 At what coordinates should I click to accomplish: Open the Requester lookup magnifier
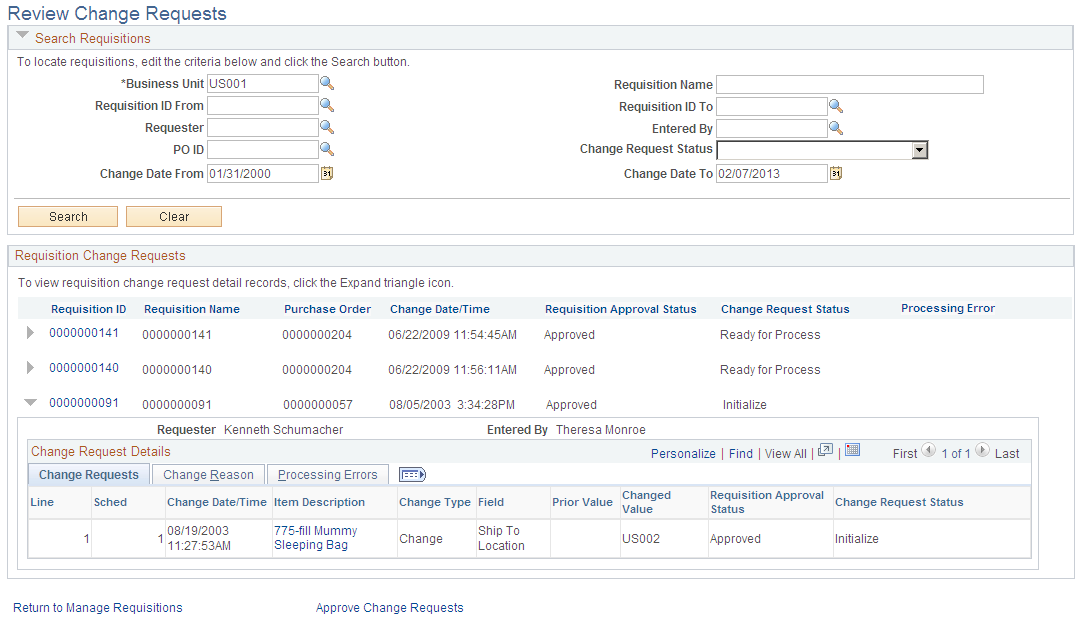(327, 127)
